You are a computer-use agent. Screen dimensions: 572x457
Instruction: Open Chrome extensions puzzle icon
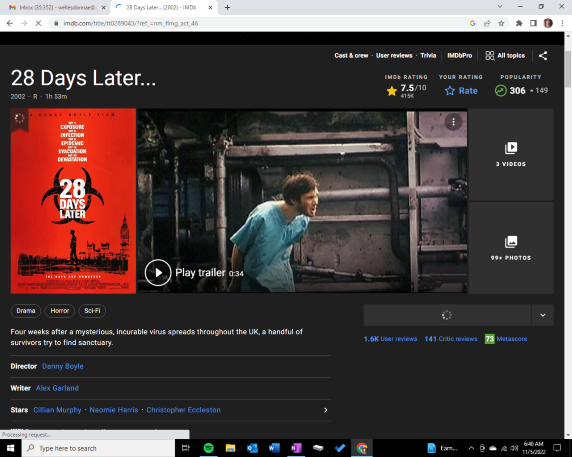pos(519,23)
